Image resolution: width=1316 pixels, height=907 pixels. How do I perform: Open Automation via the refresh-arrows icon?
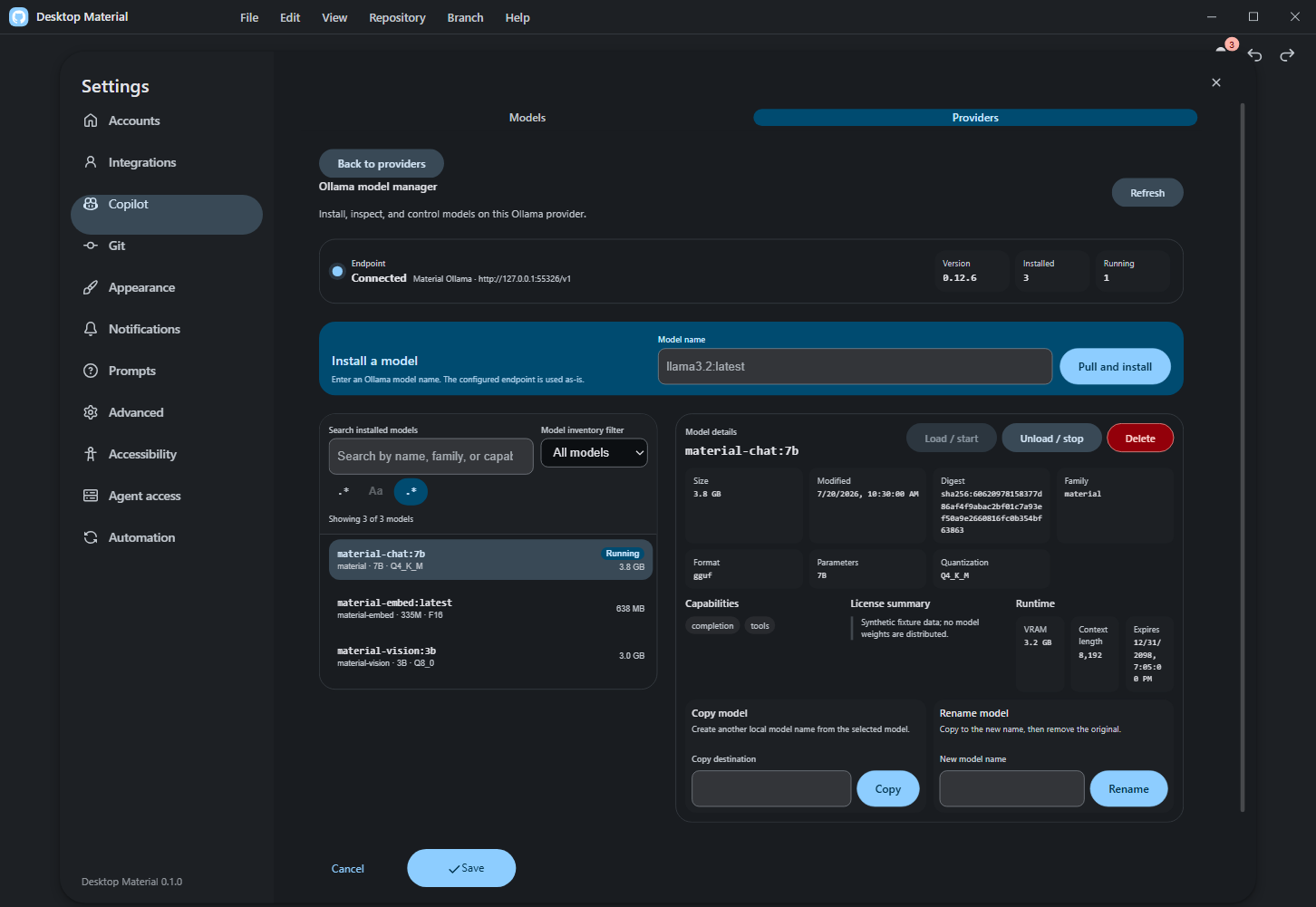[x=91, y=537]
